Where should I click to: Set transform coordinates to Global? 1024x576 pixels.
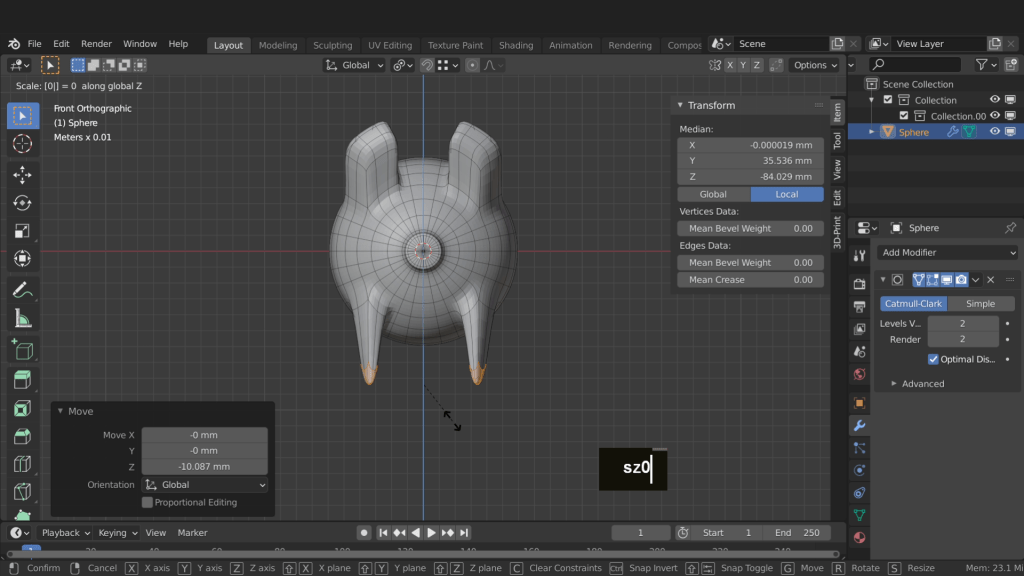[x=713, y=194]
